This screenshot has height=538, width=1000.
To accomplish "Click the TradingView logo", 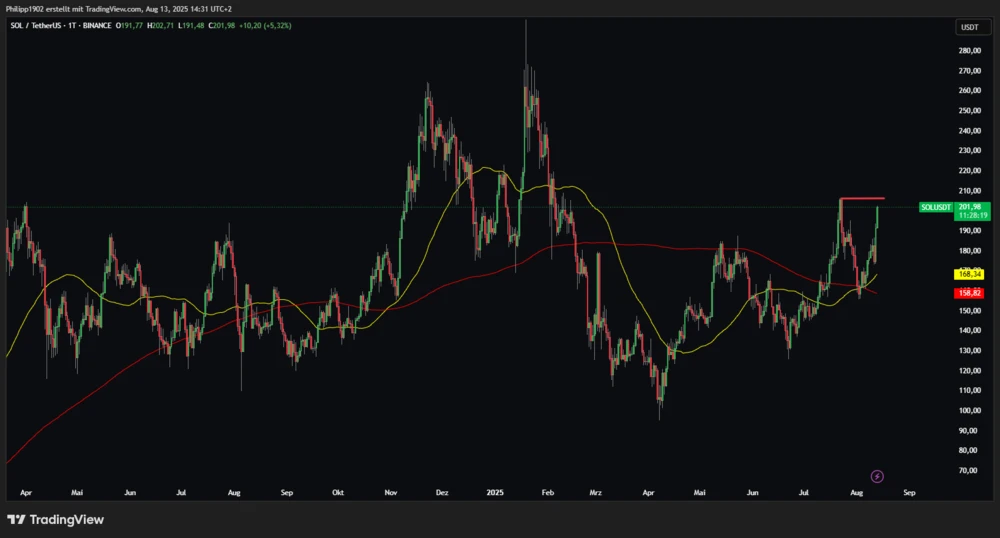I will (55, 519).
